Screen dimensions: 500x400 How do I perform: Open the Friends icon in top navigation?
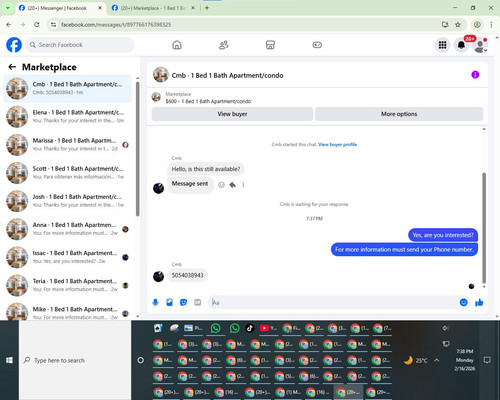pyautogui.click(x=223, y=45)
